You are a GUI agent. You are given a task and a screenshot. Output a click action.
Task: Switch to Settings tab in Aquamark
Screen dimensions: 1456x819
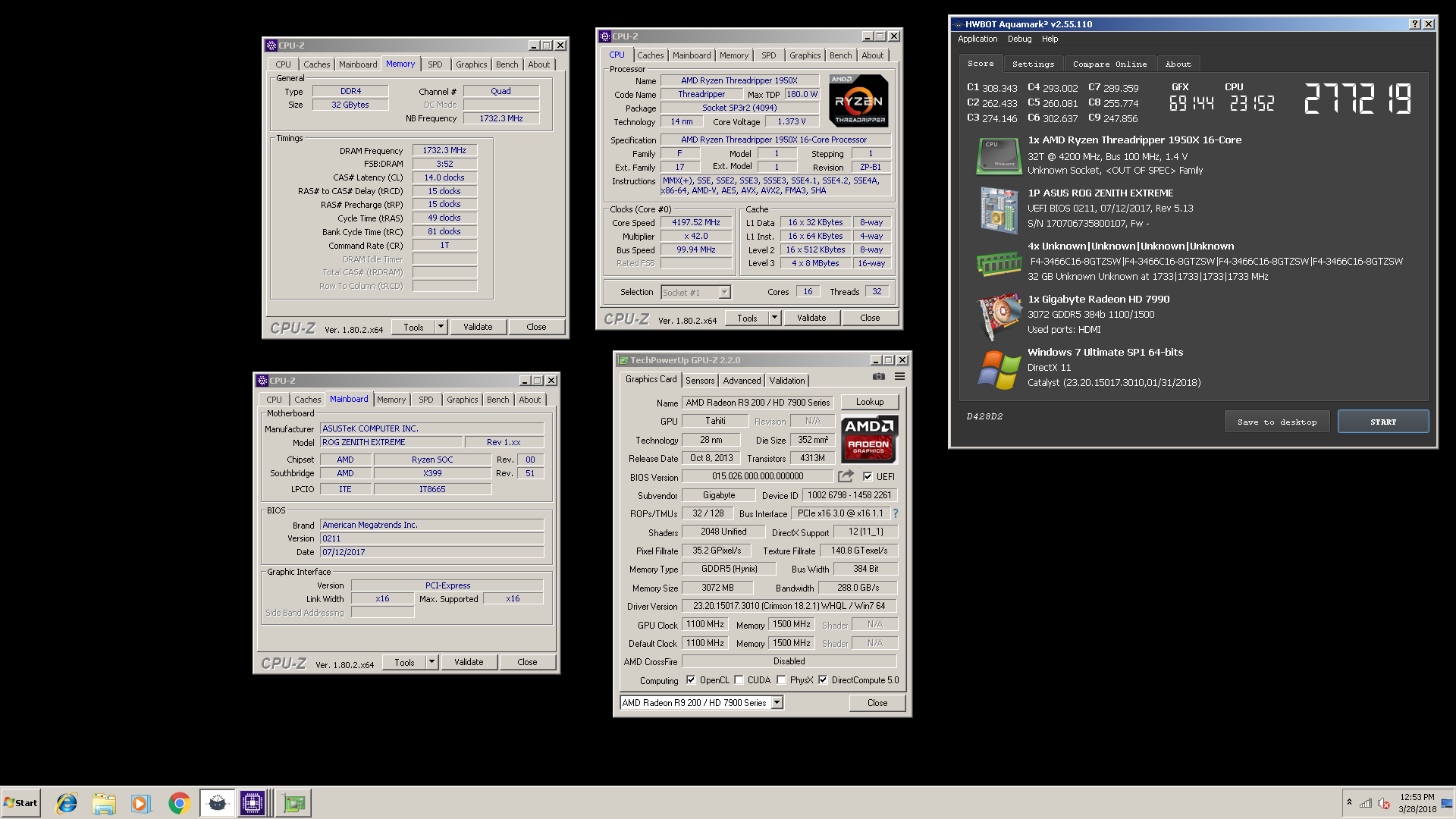click(1033, 64)
